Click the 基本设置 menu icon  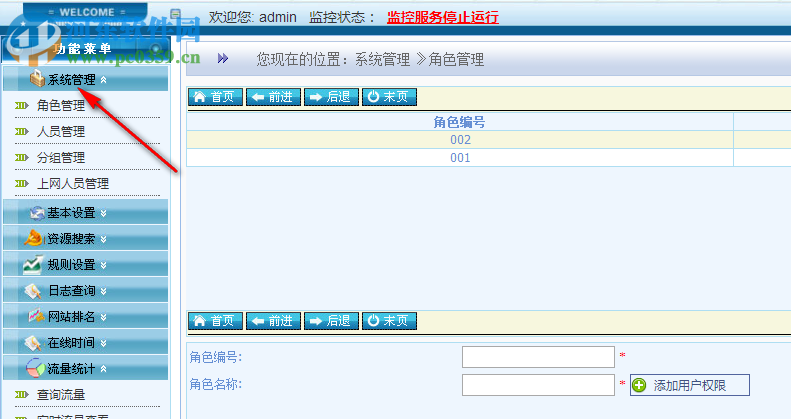(x=37, y=213)
